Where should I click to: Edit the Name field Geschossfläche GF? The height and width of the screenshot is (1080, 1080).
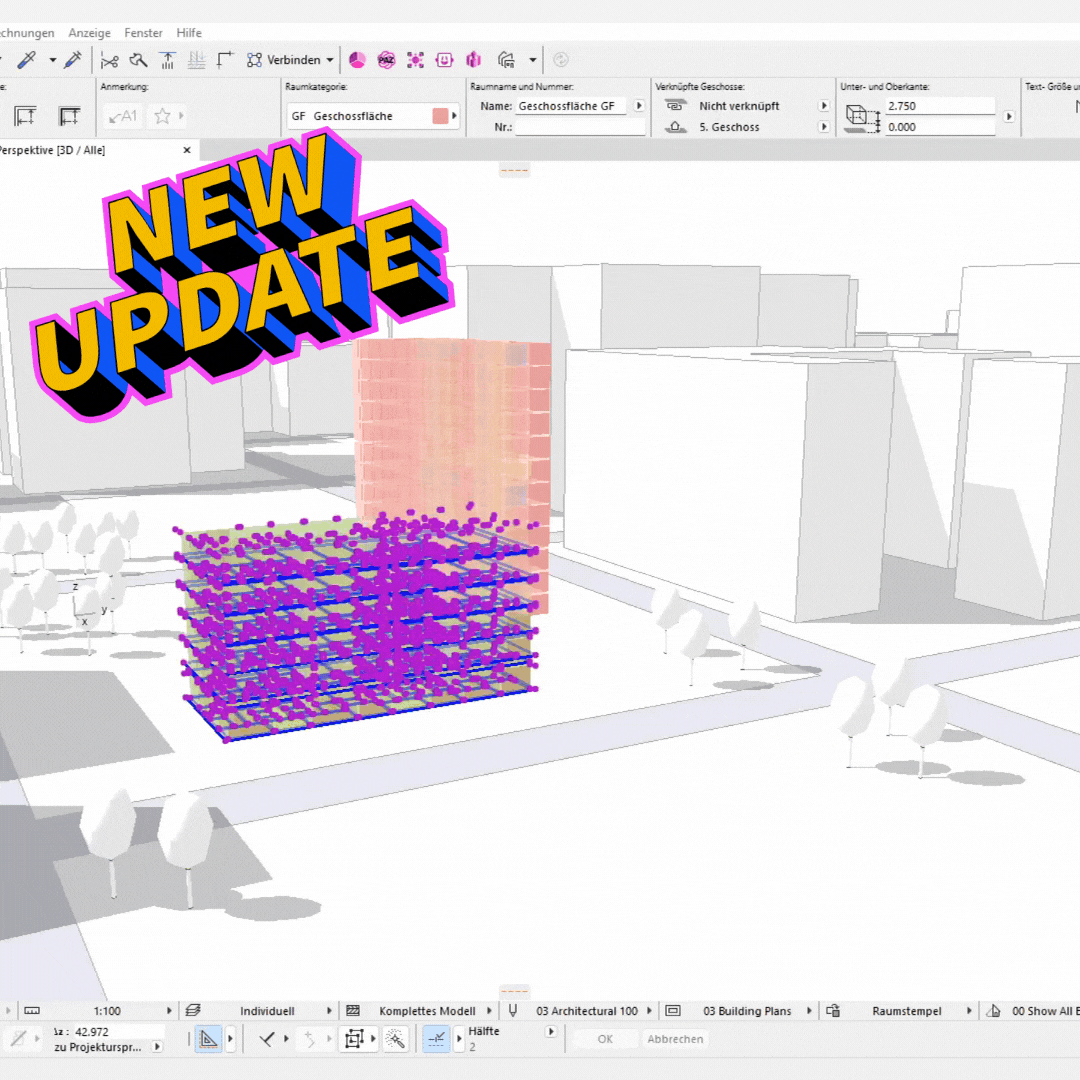click(571, 106)
